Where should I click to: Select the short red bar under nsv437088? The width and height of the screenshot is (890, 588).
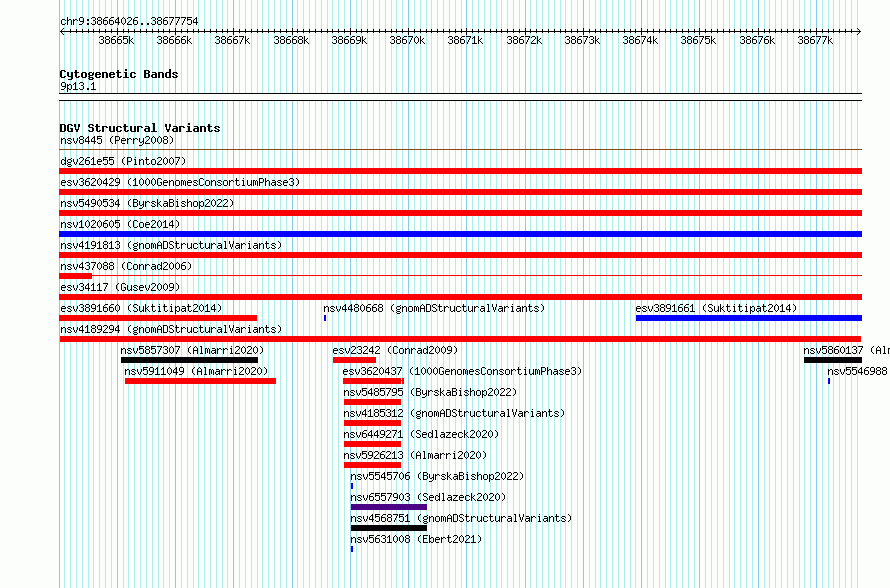[x=75, y=276]
